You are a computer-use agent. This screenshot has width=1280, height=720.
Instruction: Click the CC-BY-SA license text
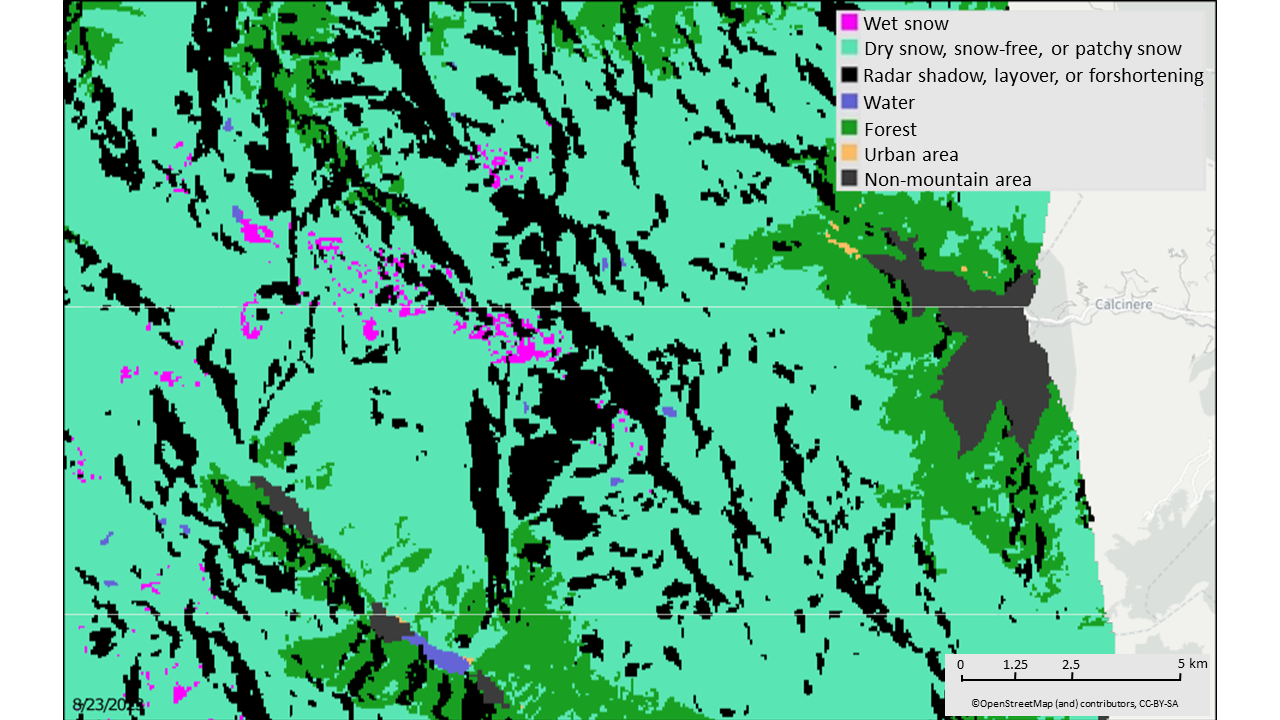click(x=1160, y=703)
